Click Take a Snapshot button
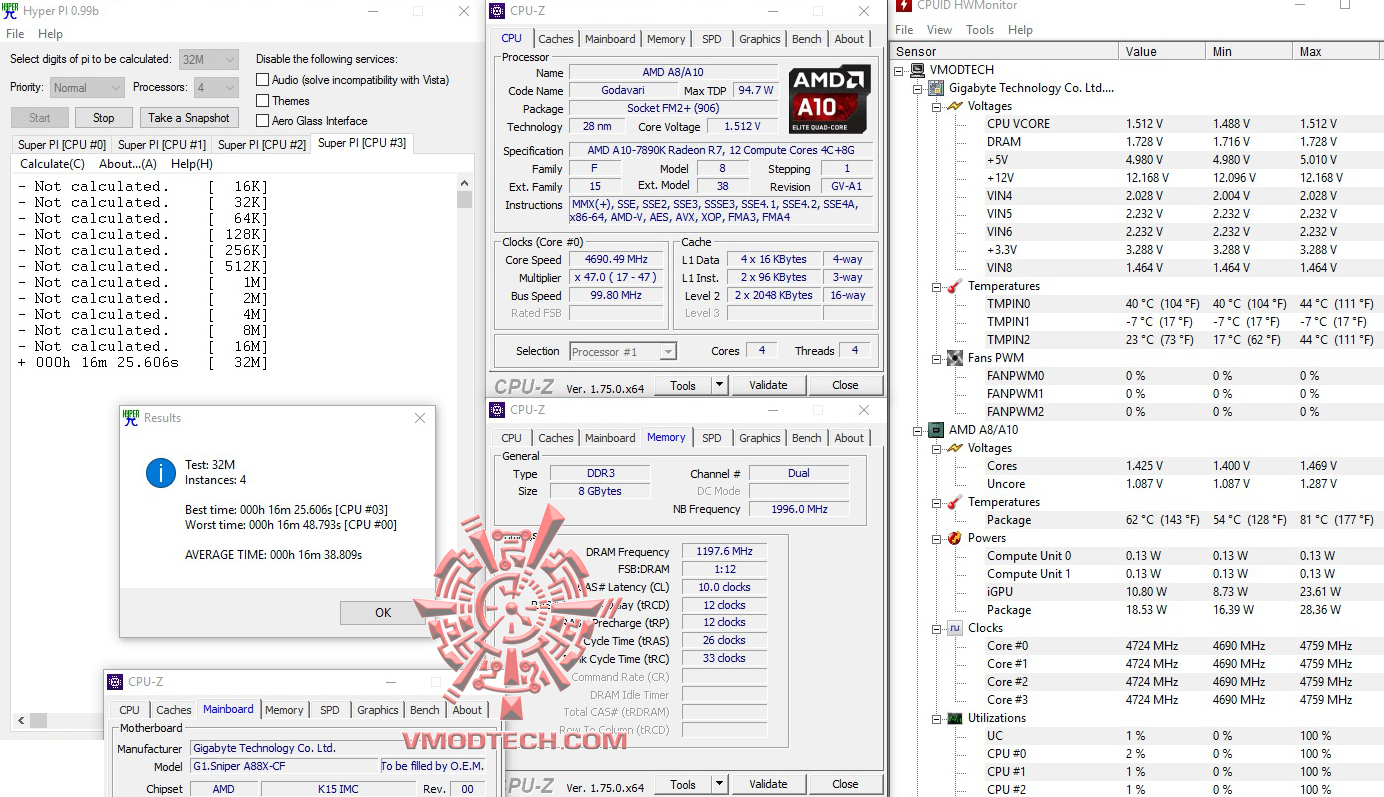Screen dimensions: 1384x797 [x=189, y=118]
